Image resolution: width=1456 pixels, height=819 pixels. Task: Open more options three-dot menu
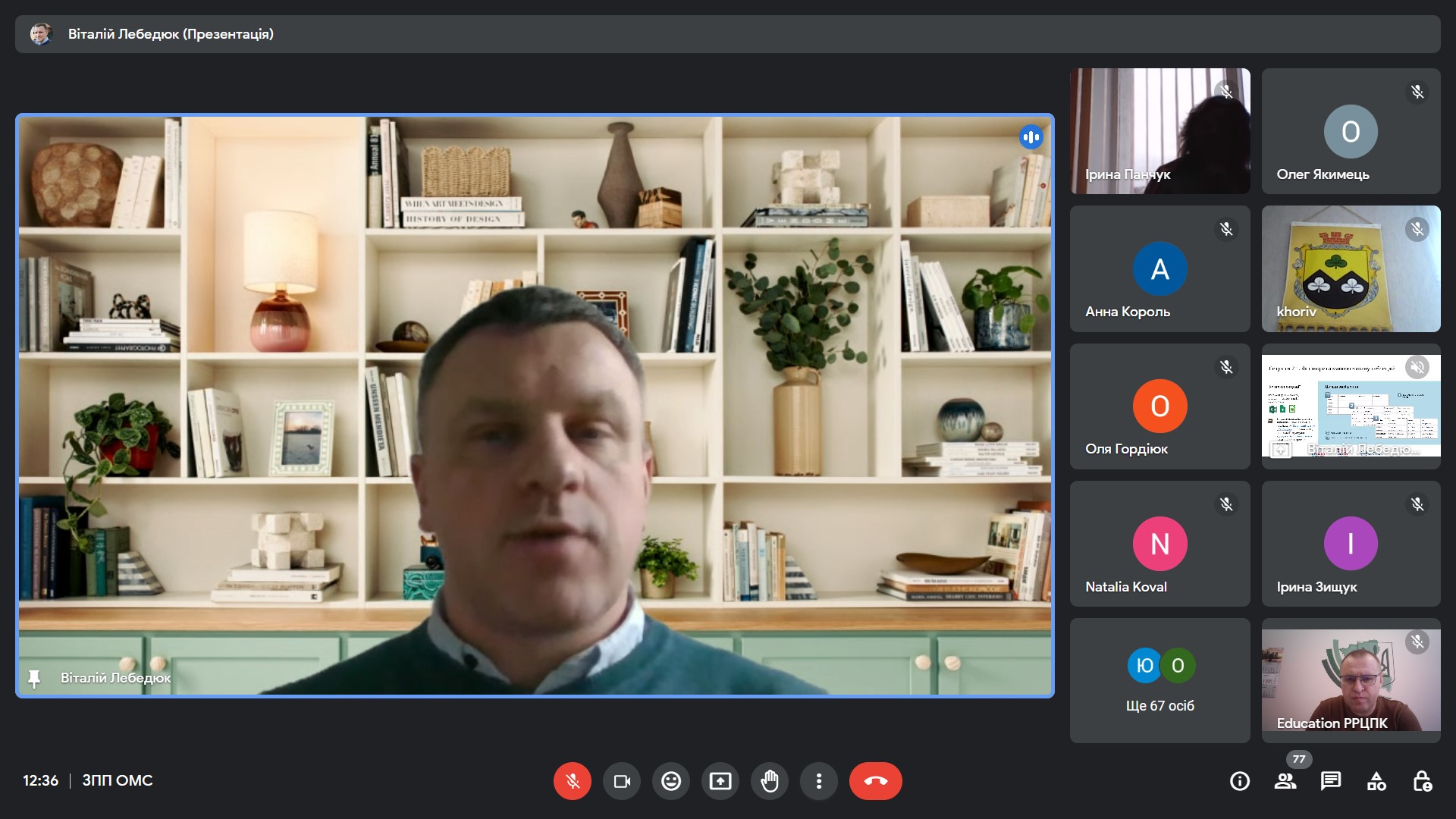coord(818,780)
